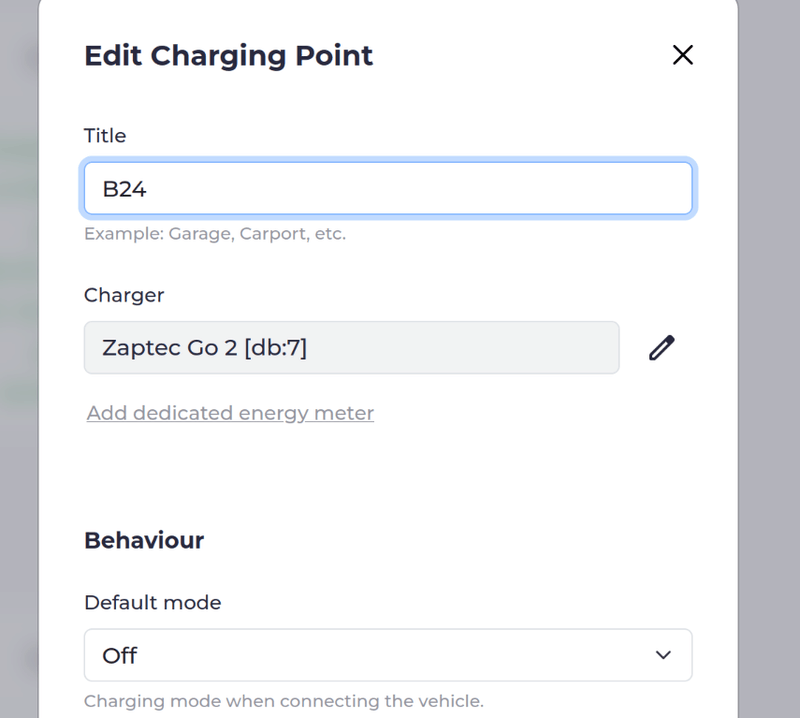Open the Default mode dropdown showing Off

[x=387, y=655]
